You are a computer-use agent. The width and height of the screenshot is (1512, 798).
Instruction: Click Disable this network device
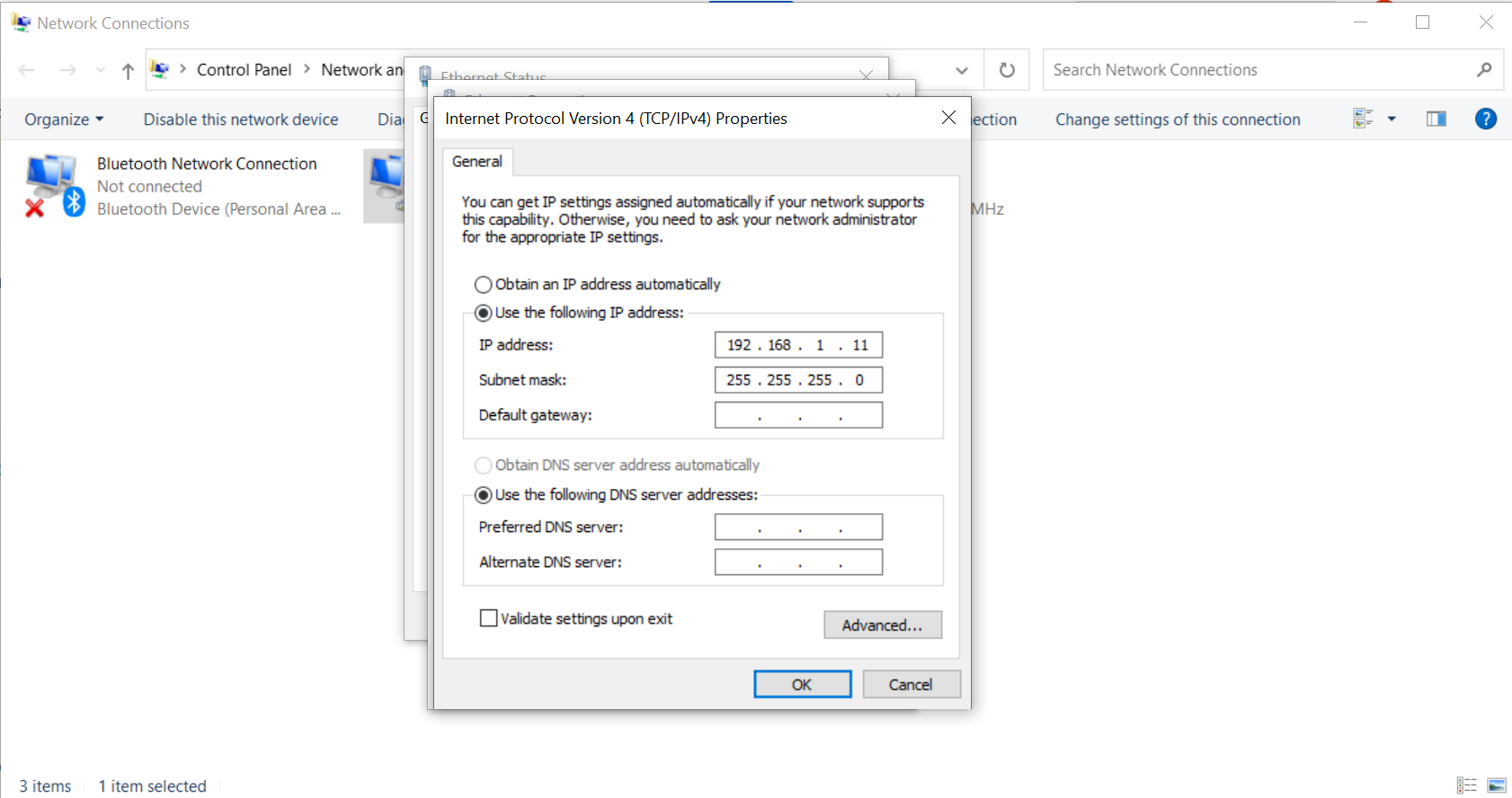241,120
